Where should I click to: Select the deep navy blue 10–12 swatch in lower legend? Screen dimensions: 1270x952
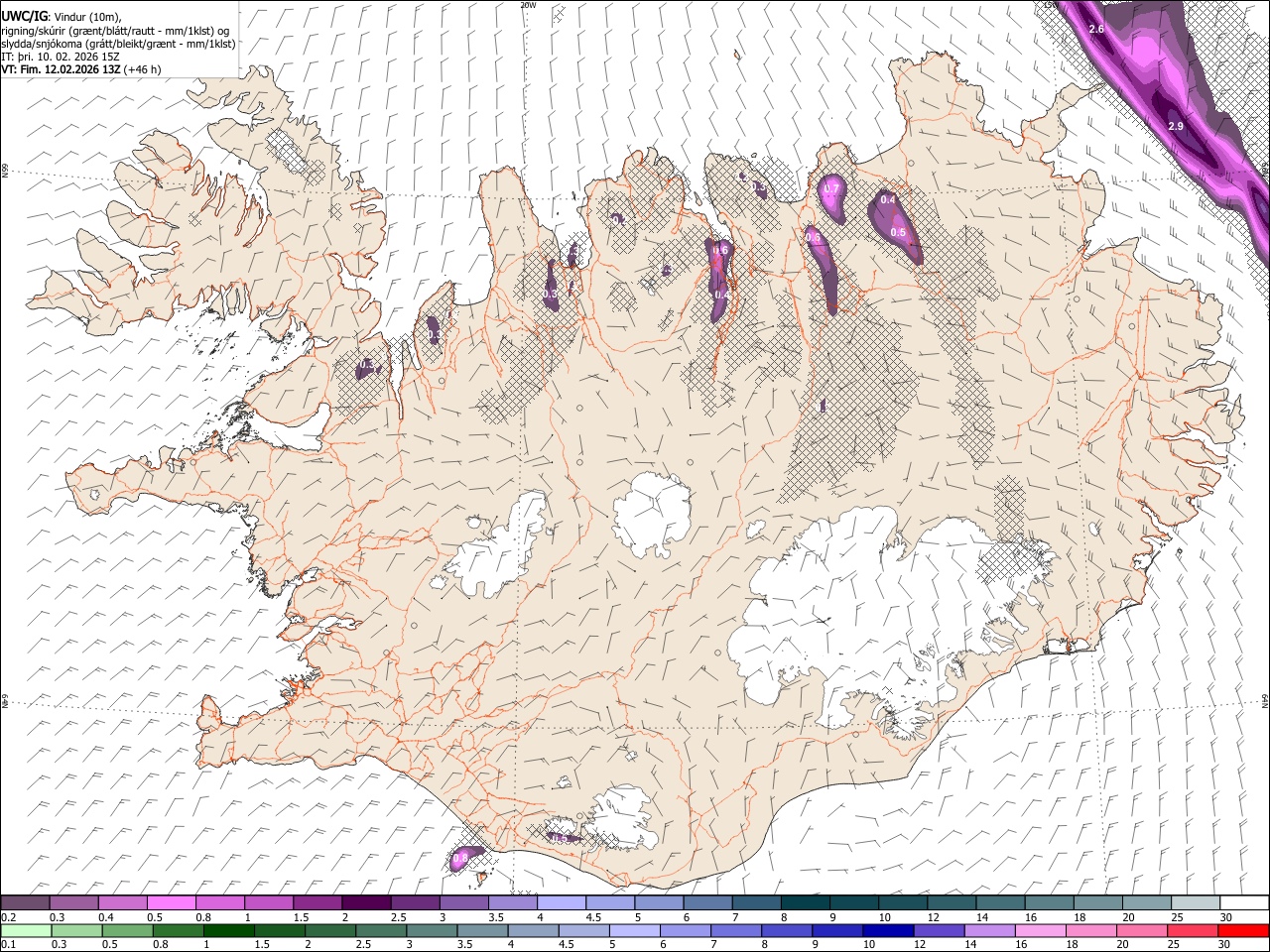point(887,930)
